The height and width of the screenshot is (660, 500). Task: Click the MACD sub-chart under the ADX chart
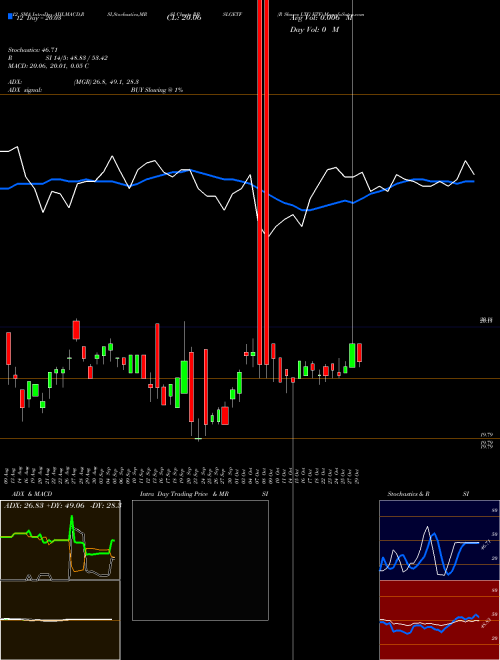point(60,620)
